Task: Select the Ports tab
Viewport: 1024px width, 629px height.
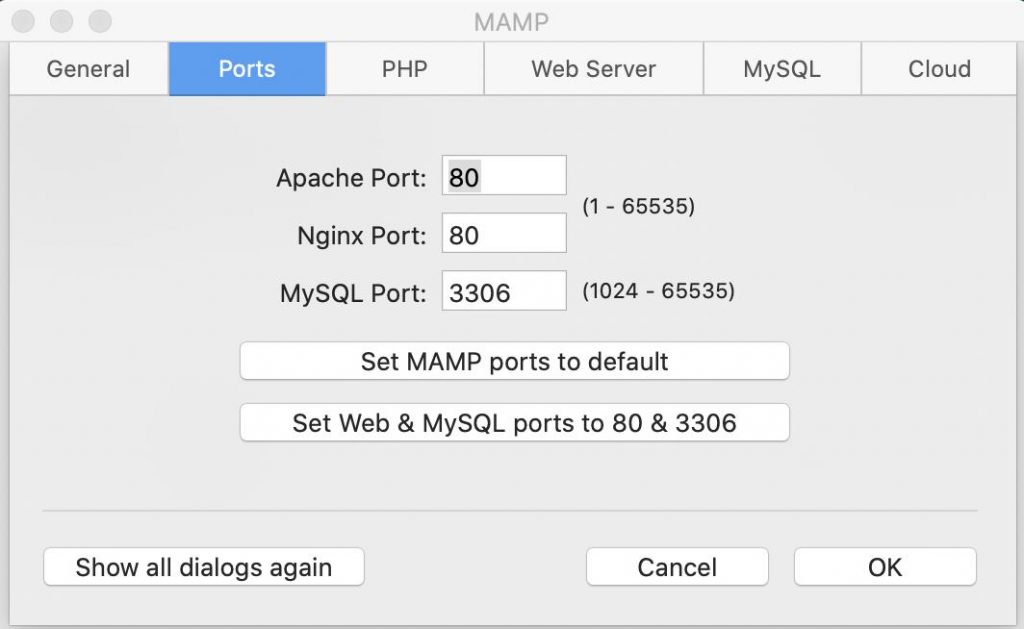Action: tap(247, 69)
